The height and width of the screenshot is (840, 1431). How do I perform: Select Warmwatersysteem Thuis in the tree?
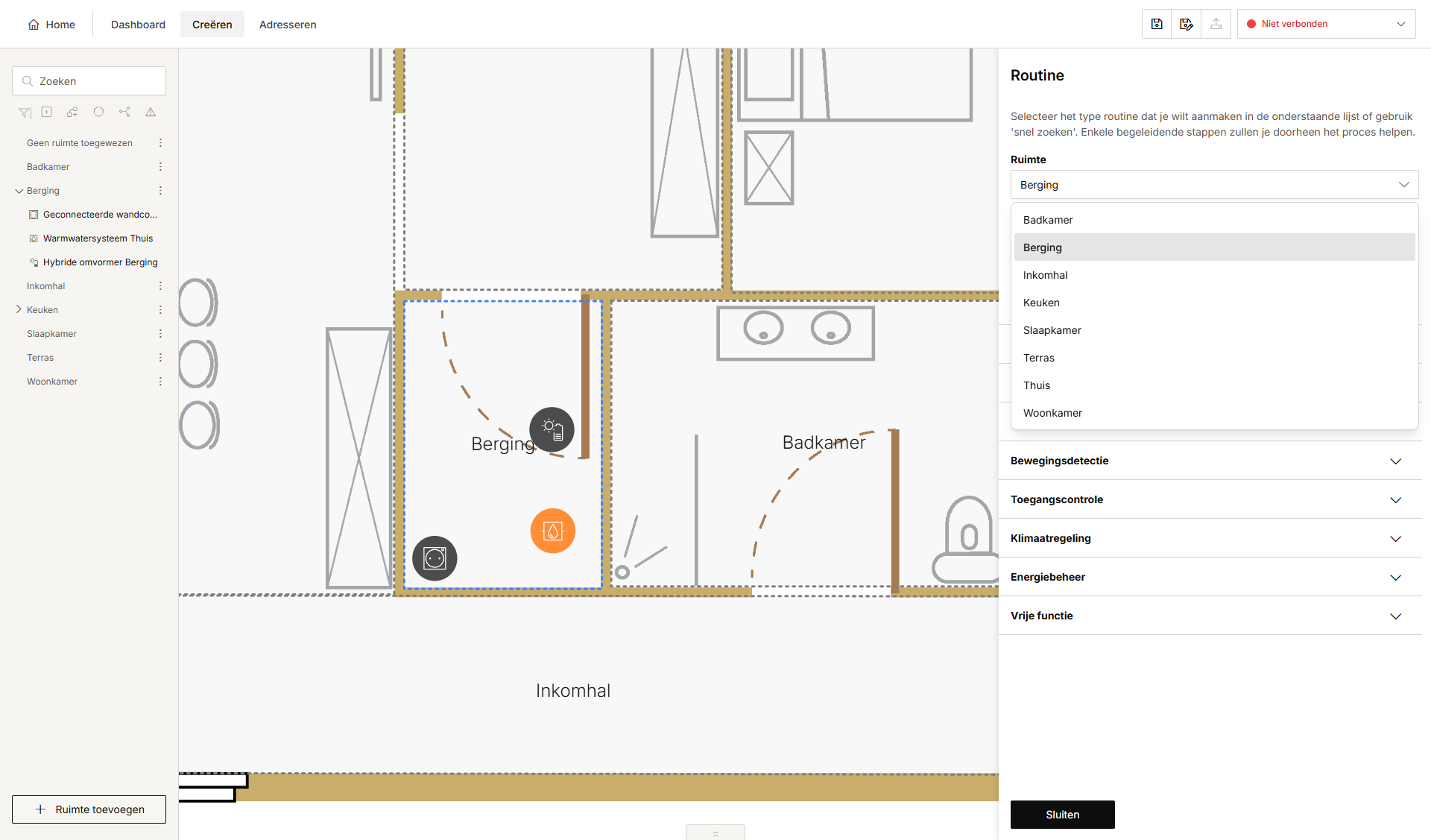[x=98, y=239]
